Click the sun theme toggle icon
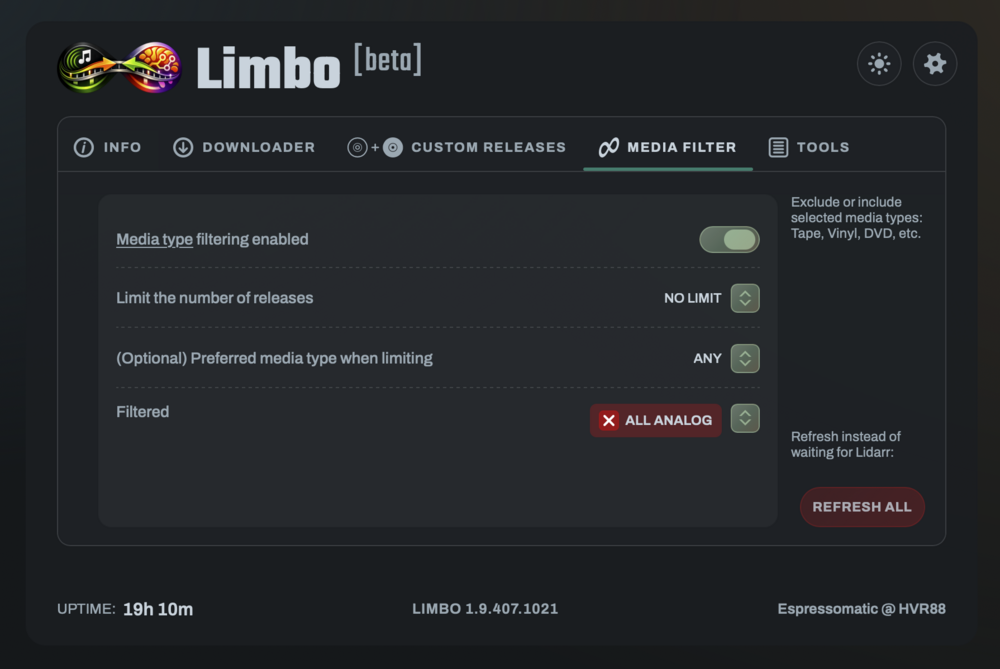The width and height of the screenshot is (1000, 669). tap(879, 64)
